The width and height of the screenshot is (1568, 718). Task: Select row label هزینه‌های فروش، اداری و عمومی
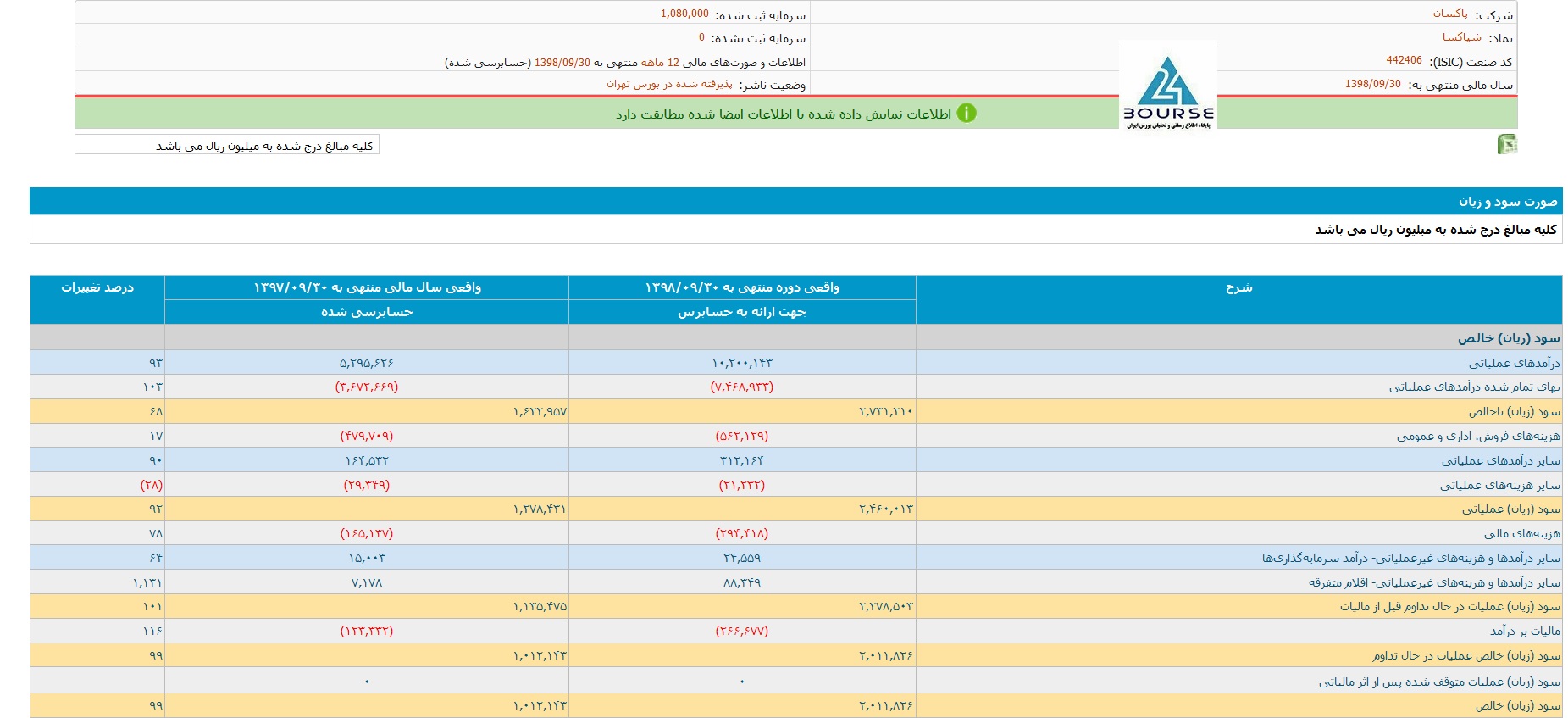(x=1478, y=437)
